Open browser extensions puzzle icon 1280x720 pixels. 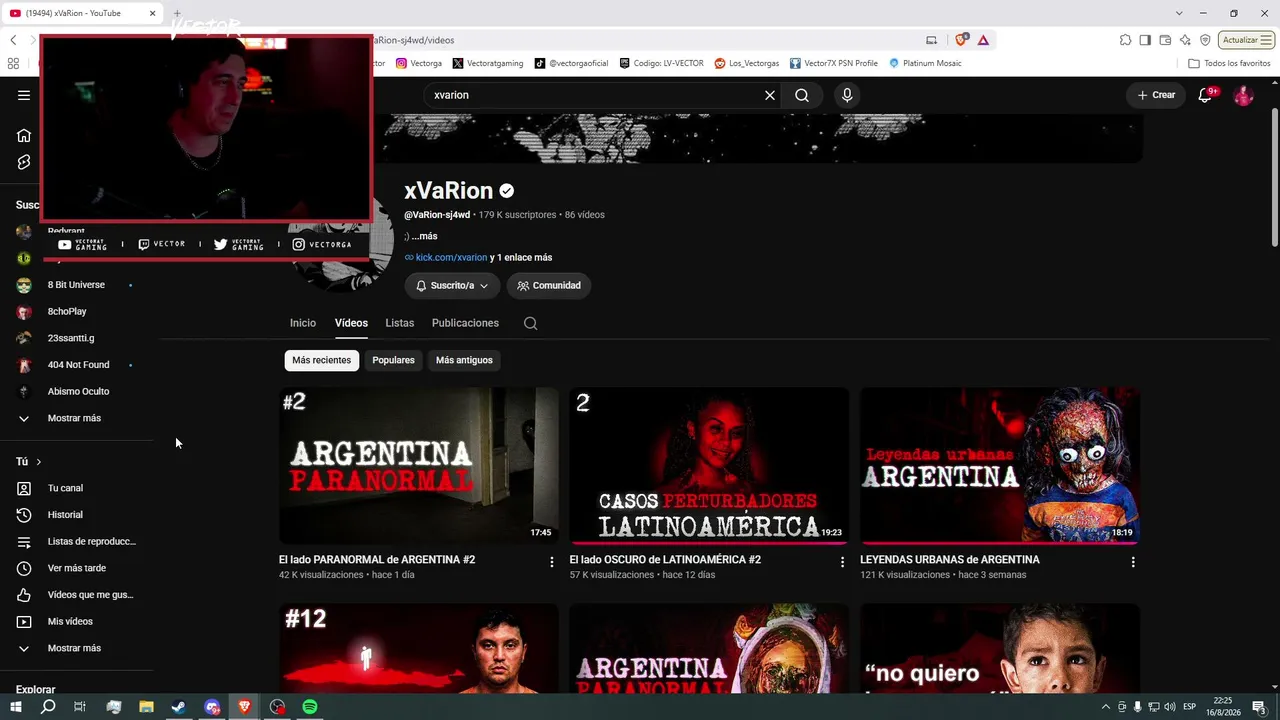click(x=1125, y=40)
